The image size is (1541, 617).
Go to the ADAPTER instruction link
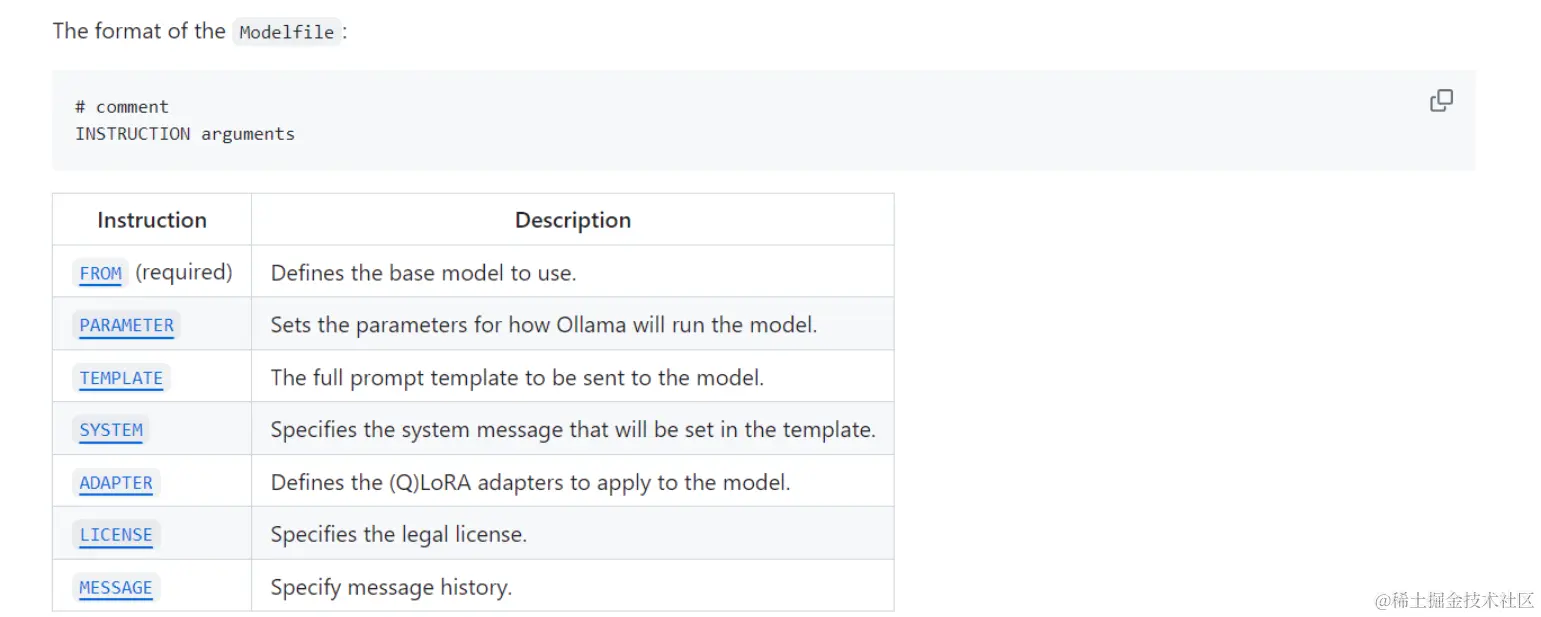(x=116, y=483)
